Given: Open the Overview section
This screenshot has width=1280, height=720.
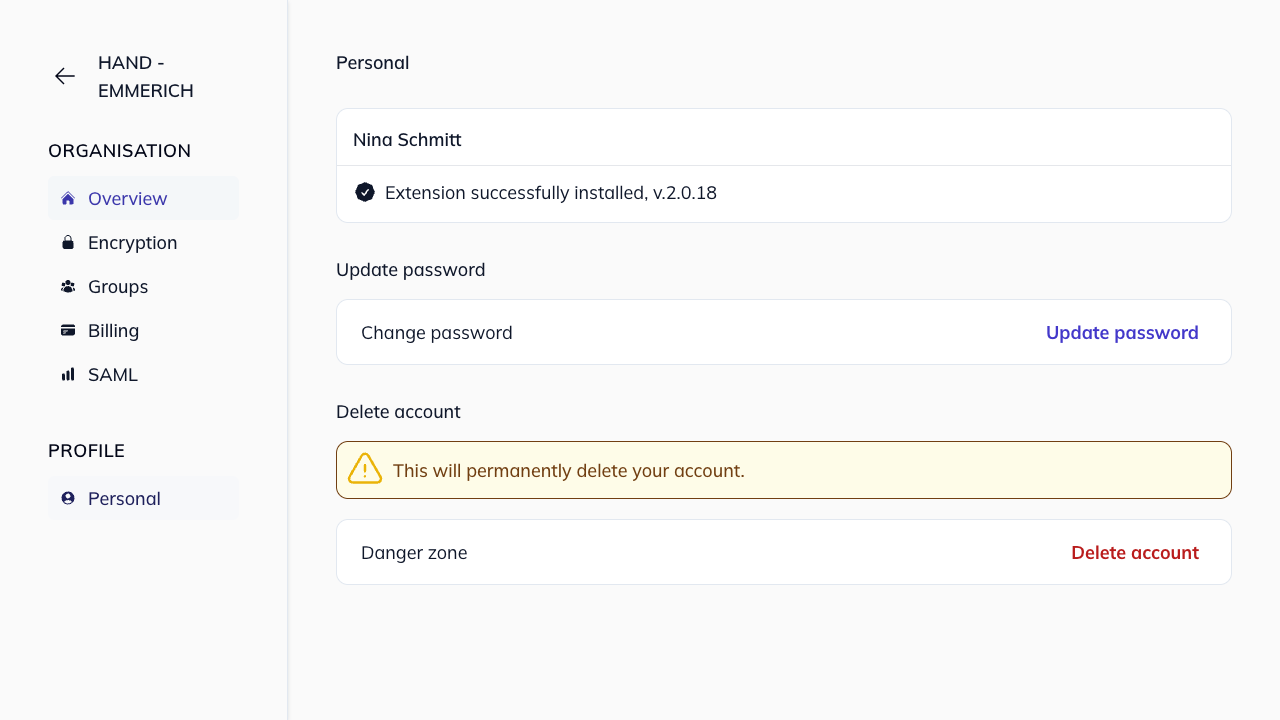Looking at the screenshot, I should [128, 198].
